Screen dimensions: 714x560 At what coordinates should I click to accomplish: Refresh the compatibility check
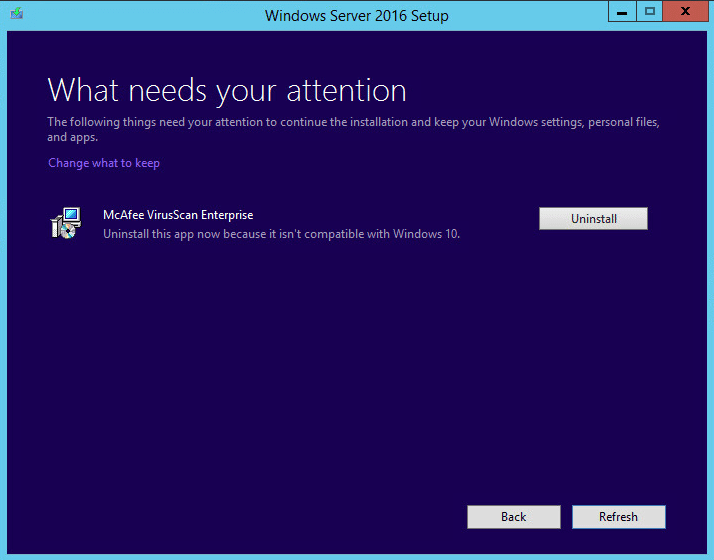618,517
